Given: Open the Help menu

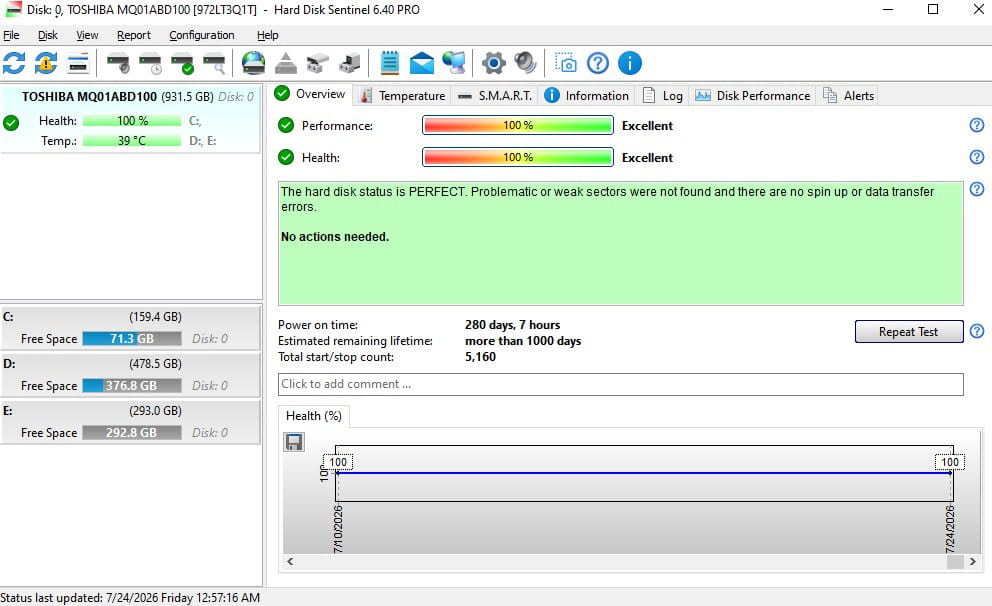Looking at the screenshot, I should [x=268, y=35].
